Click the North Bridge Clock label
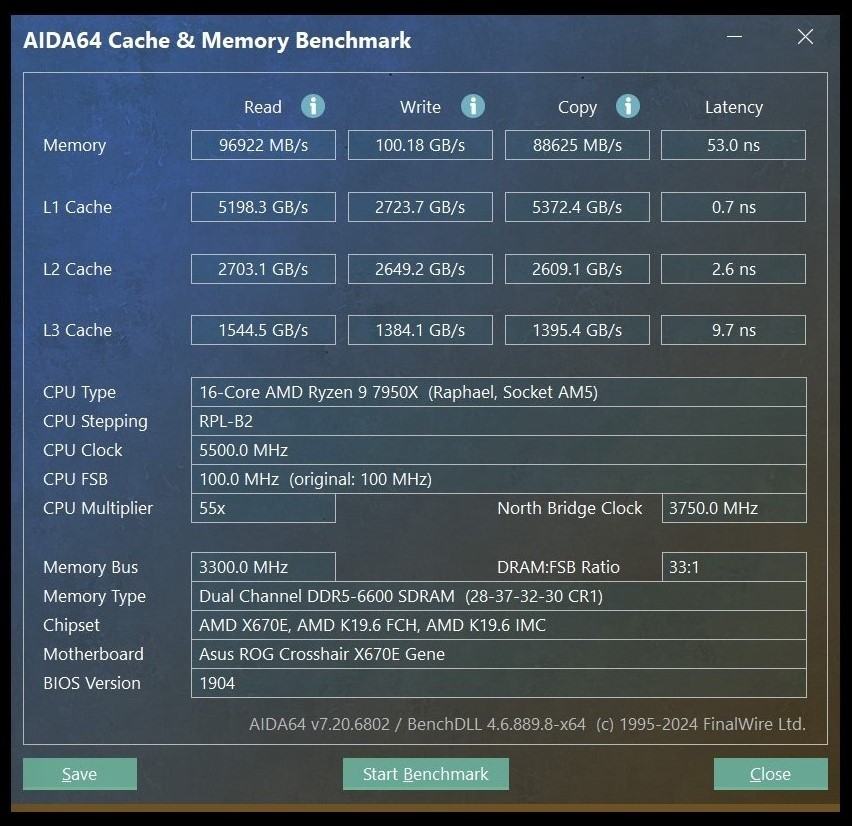852x826 pixels. 569,508
